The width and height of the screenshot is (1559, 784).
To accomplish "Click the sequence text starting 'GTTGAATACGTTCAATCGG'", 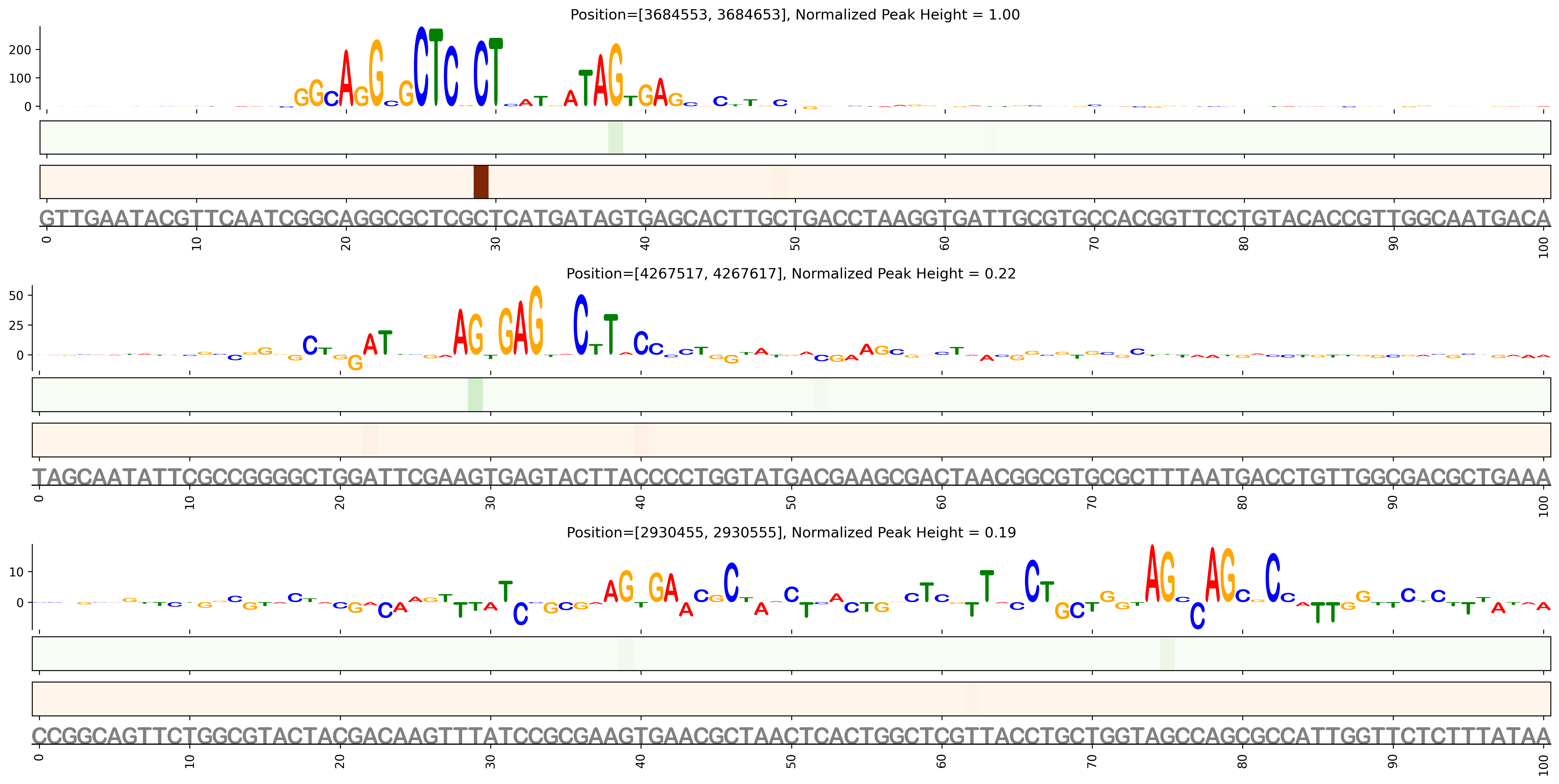I will point(795,218).
